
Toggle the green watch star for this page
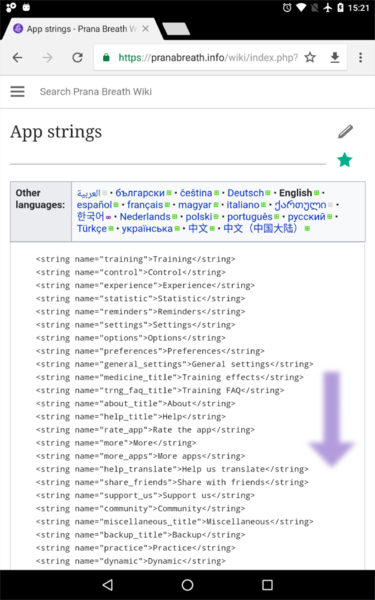[x=345, y=160]
